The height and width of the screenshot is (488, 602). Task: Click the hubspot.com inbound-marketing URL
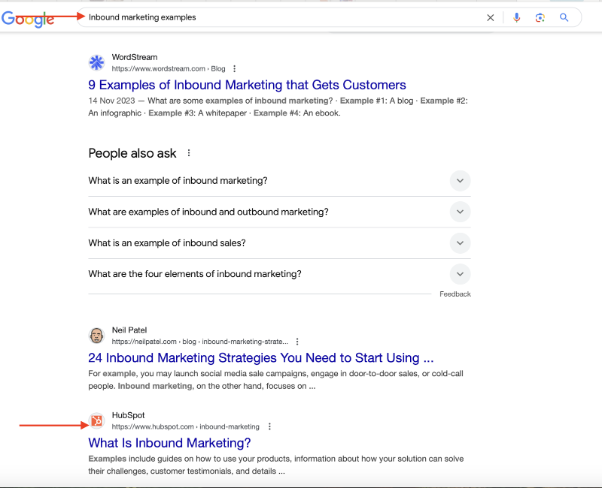(x=185, y=427)
